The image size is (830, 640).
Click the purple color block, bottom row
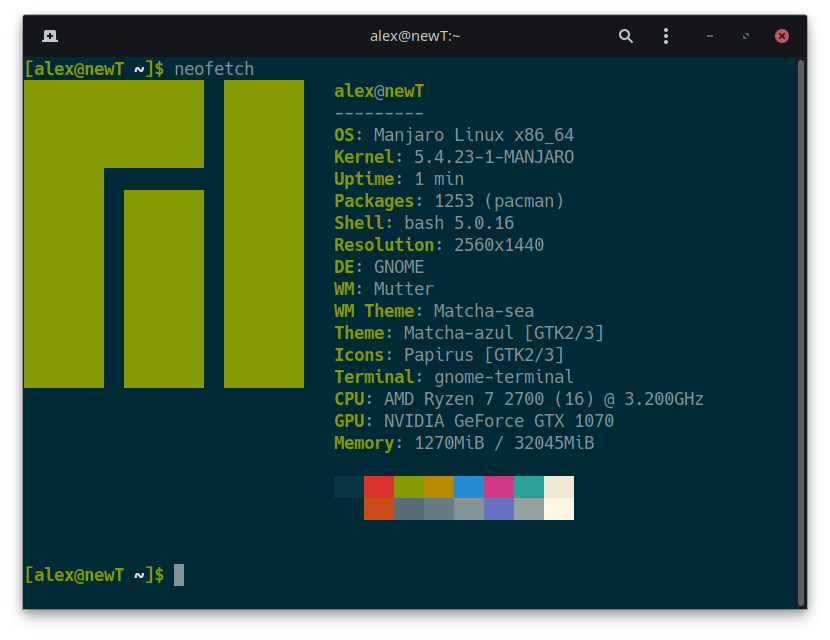(499, 509)
